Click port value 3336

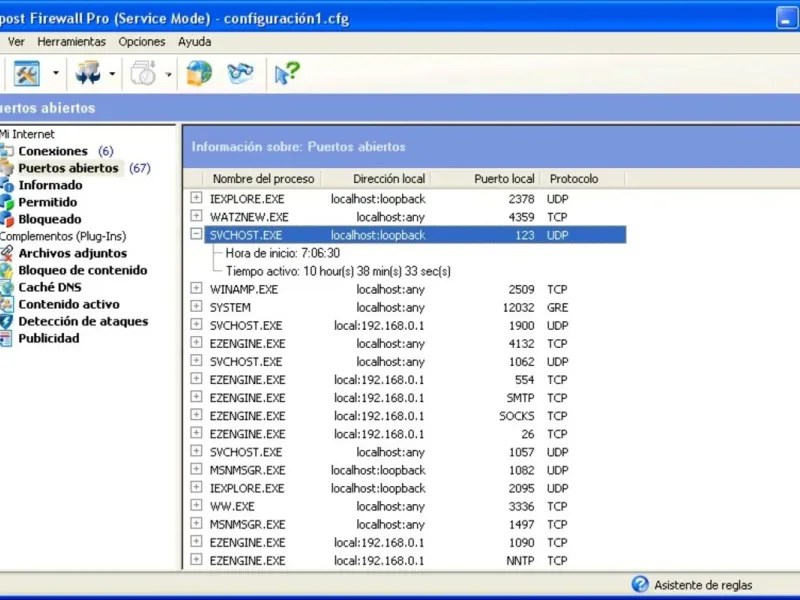[521, 507]
